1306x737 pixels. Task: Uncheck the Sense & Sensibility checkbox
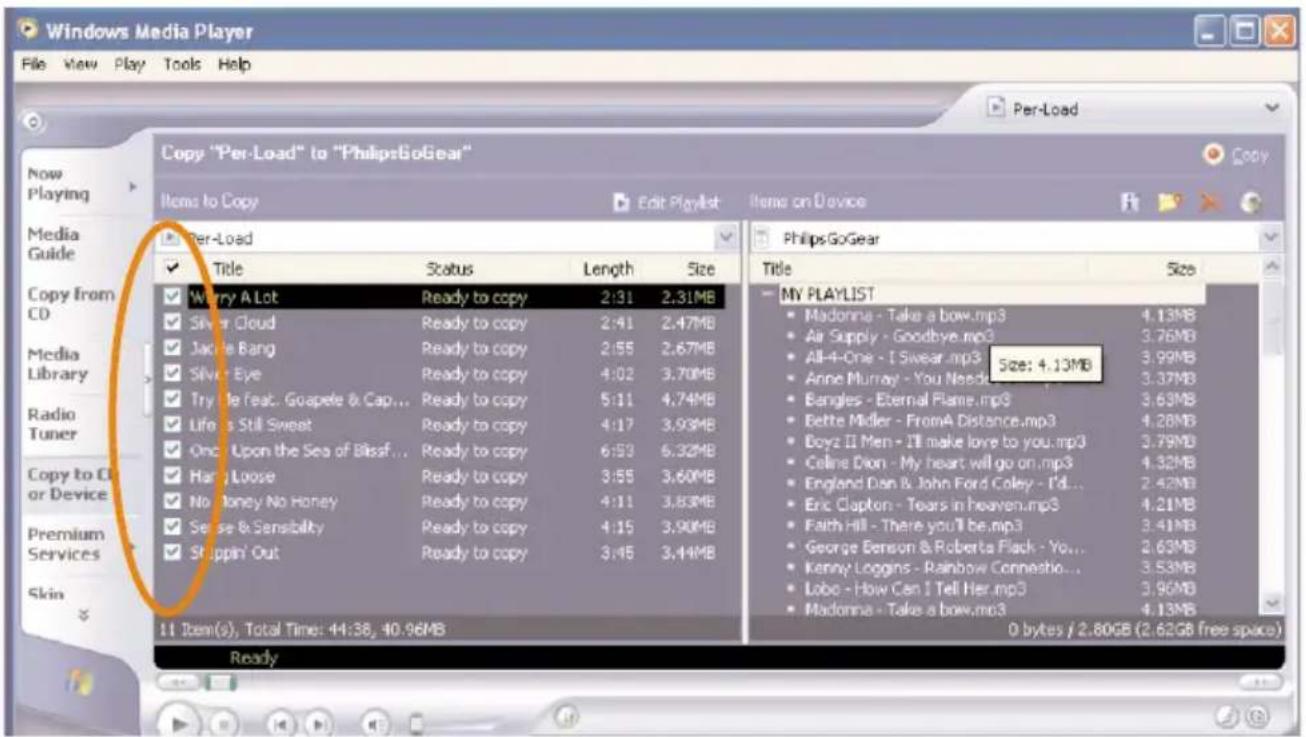click(x=172, y=527)
